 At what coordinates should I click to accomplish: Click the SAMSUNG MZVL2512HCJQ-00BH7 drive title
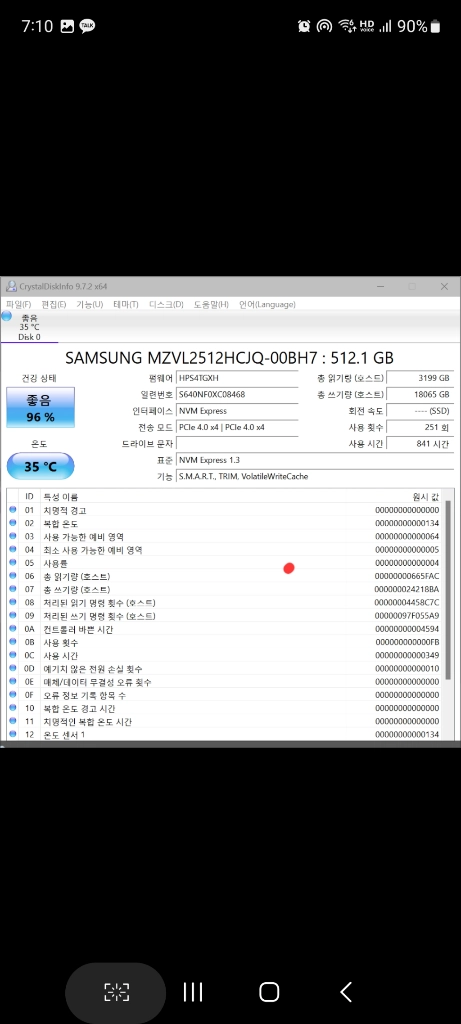(230, 358)
